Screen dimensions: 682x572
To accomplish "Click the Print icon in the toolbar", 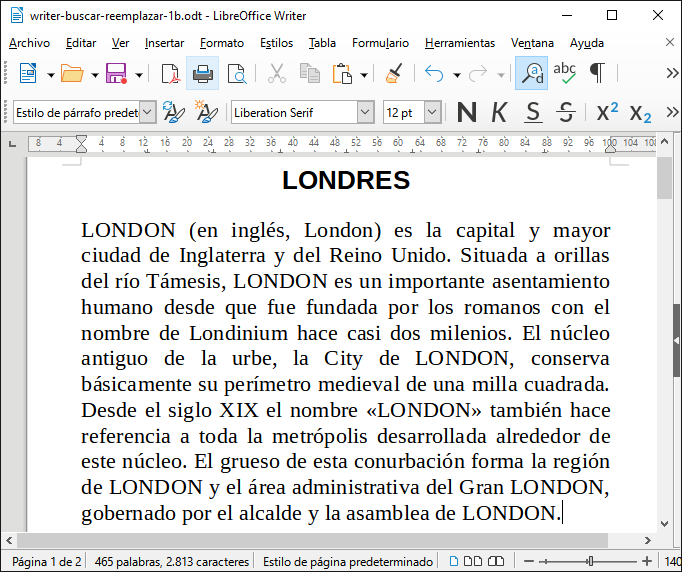I will click(x=202, y=74).
